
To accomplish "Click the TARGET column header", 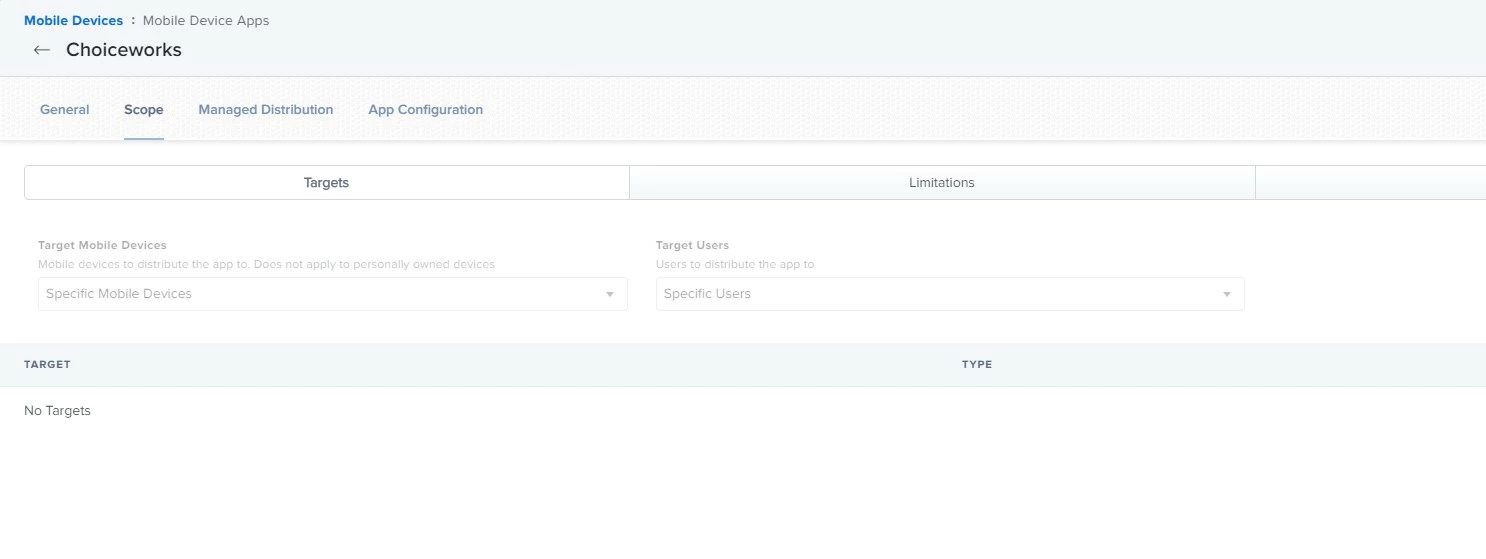I will point(47,365).
